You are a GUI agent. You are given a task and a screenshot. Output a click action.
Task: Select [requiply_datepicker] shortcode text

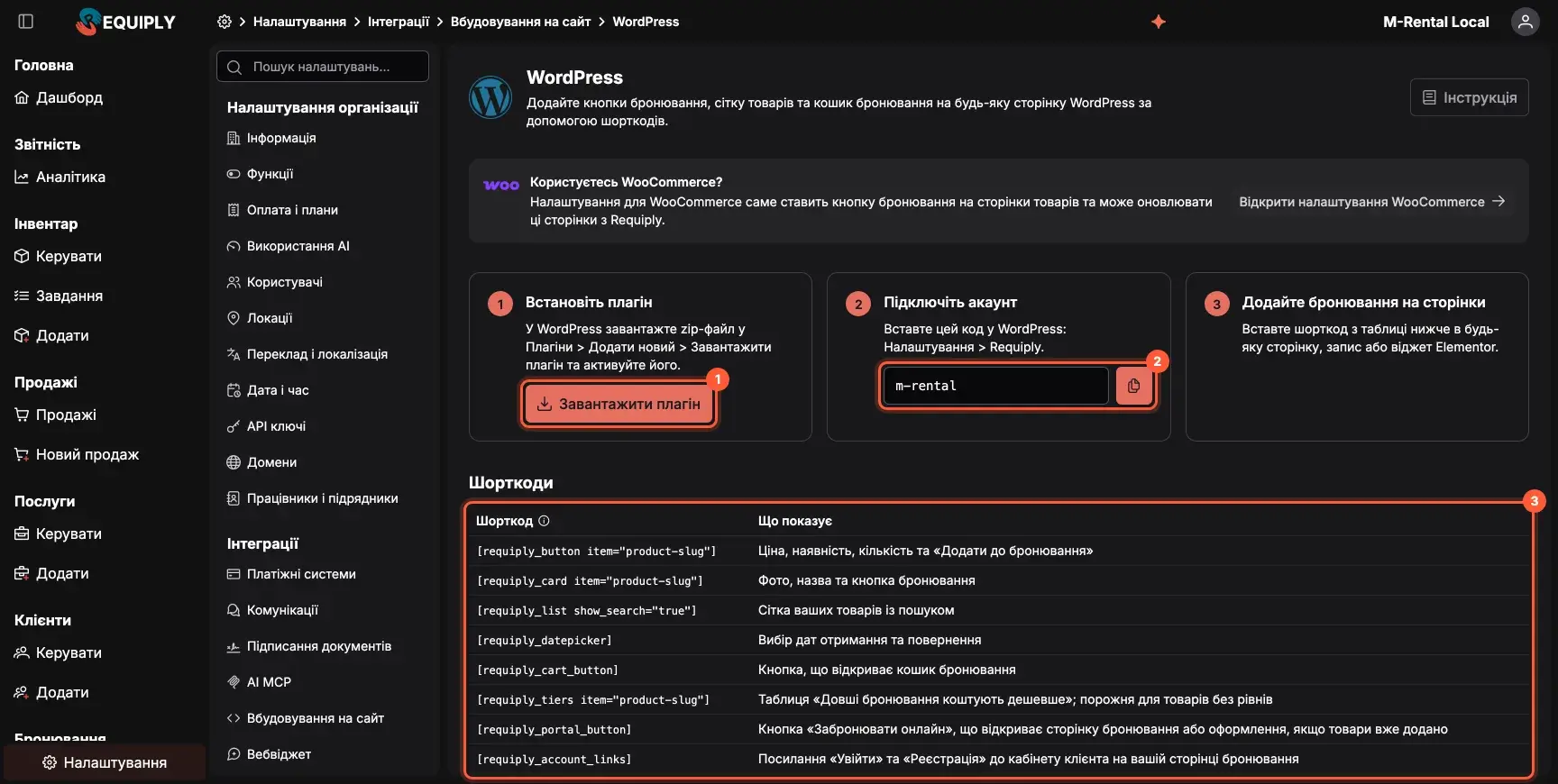pyautogui.click(x=544, y=641)
